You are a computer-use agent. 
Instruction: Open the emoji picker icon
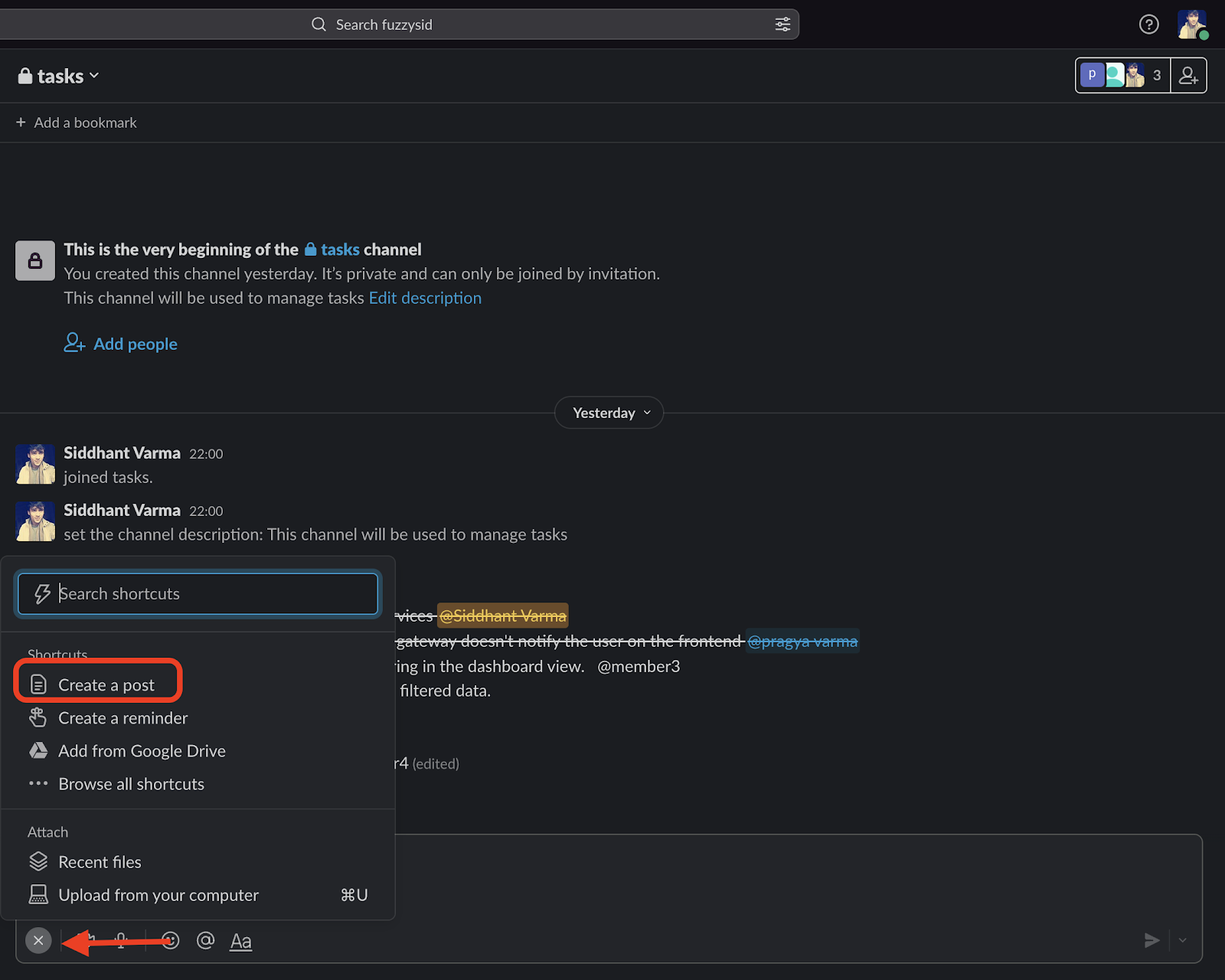pos(171,940)
